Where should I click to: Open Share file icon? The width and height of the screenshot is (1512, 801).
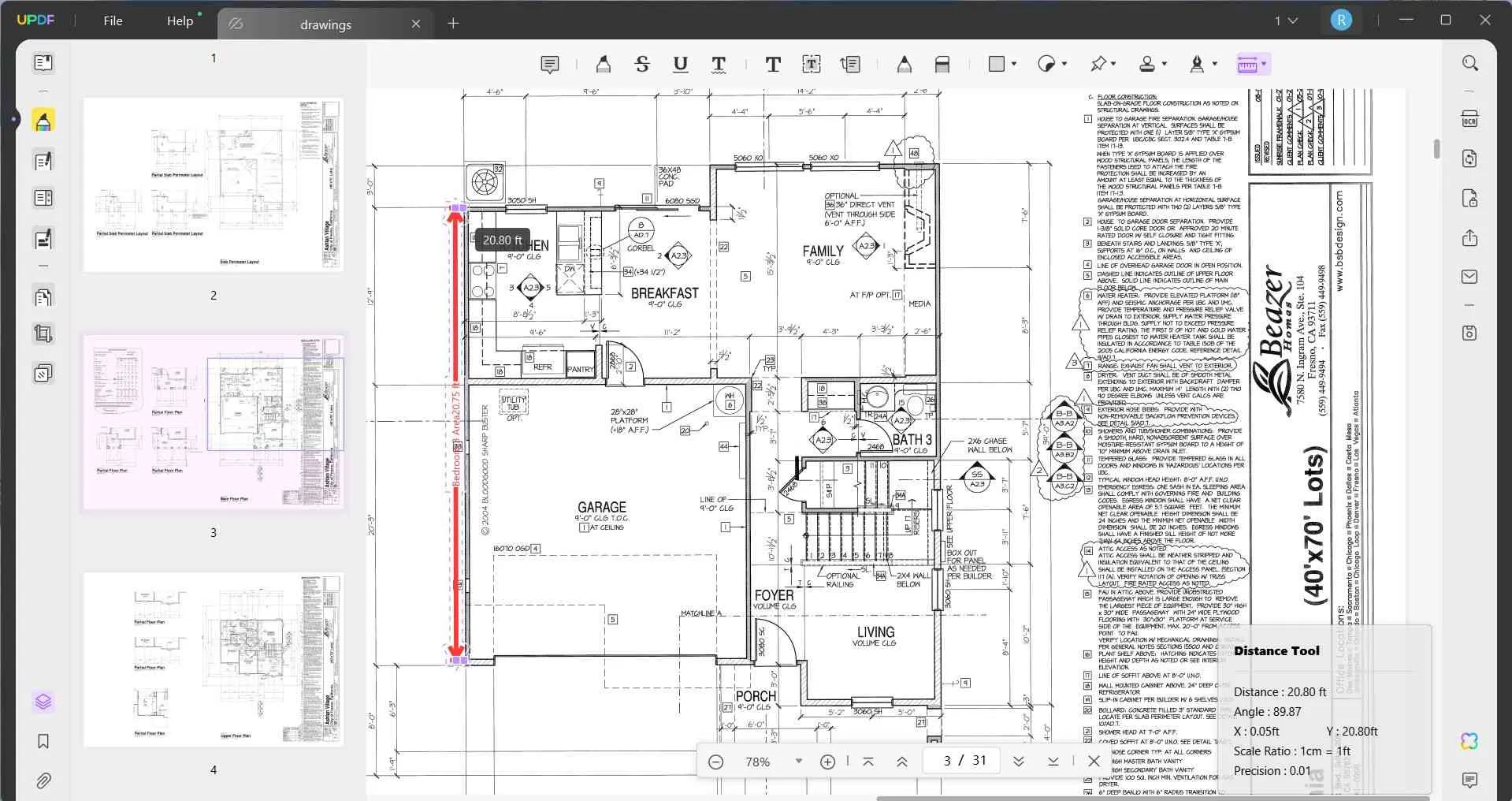(x=1469, y=237)
